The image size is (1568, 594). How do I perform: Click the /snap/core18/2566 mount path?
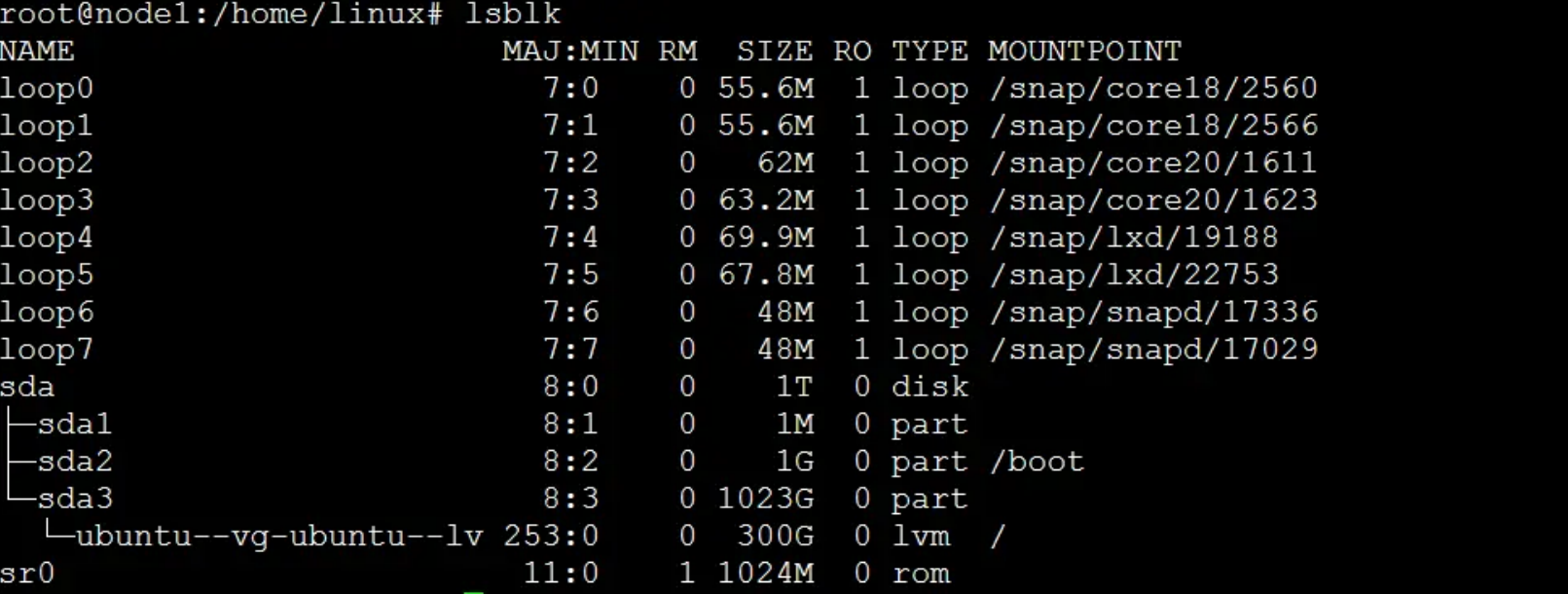[x=1153, y=126]
